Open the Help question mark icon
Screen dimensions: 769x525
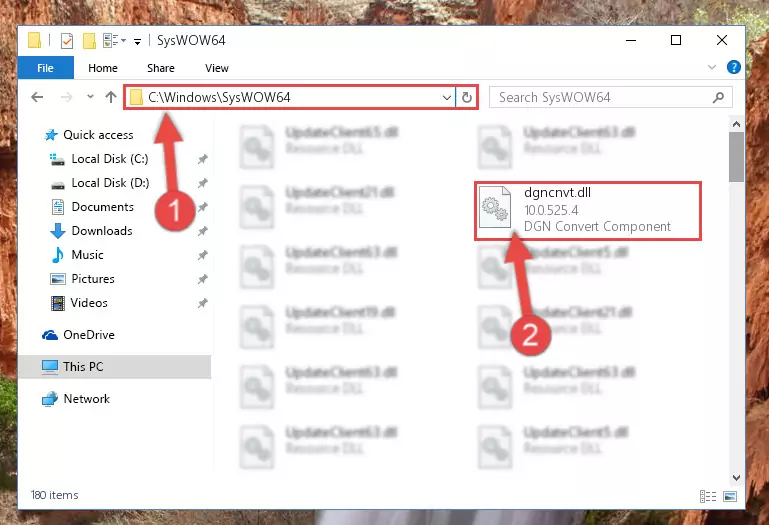coord(734,67)
